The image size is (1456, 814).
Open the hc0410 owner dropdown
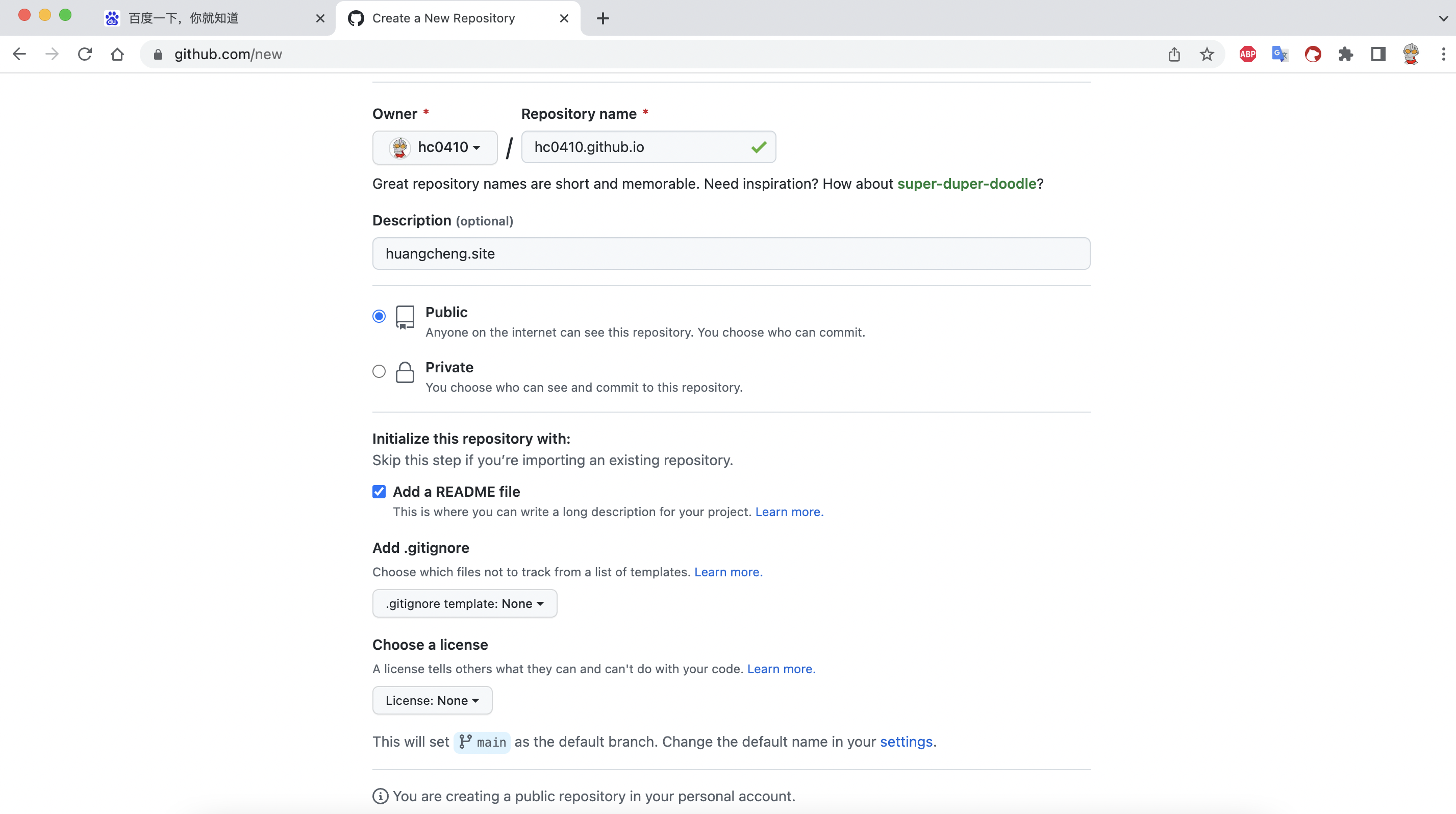(x=435, y=147)
